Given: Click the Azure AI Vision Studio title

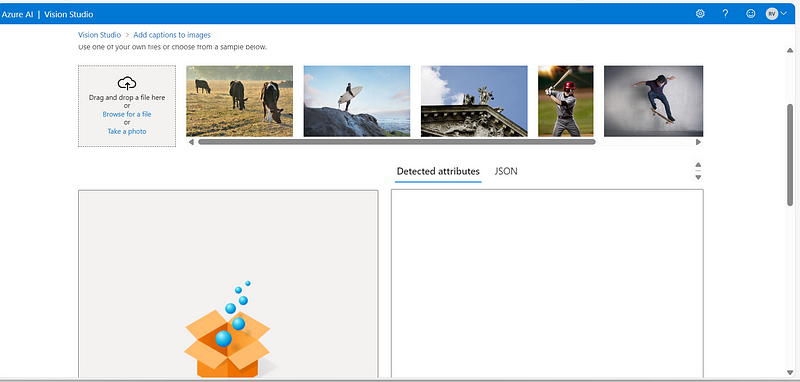Looking at the screenshot, I should click(47, 14).
